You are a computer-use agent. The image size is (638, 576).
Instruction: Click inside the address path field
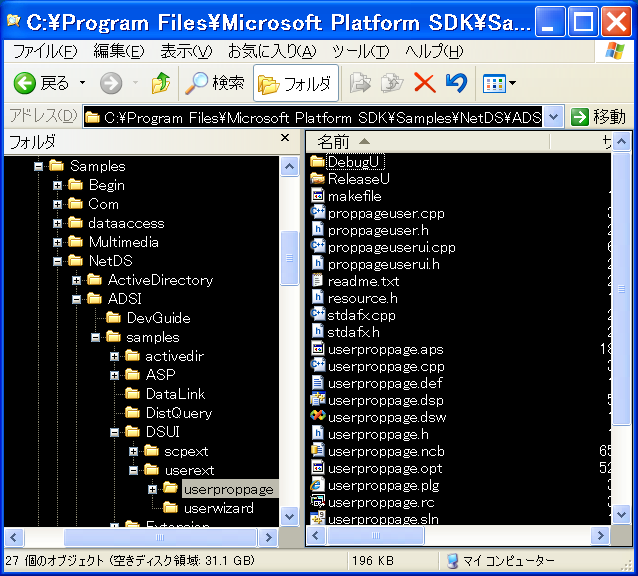312,118
